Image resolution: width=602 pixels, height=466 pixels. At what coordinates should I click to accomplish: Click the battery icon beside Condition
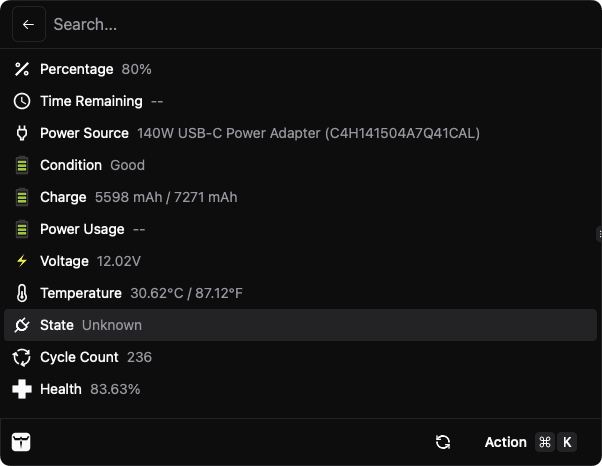coord(22,165)
